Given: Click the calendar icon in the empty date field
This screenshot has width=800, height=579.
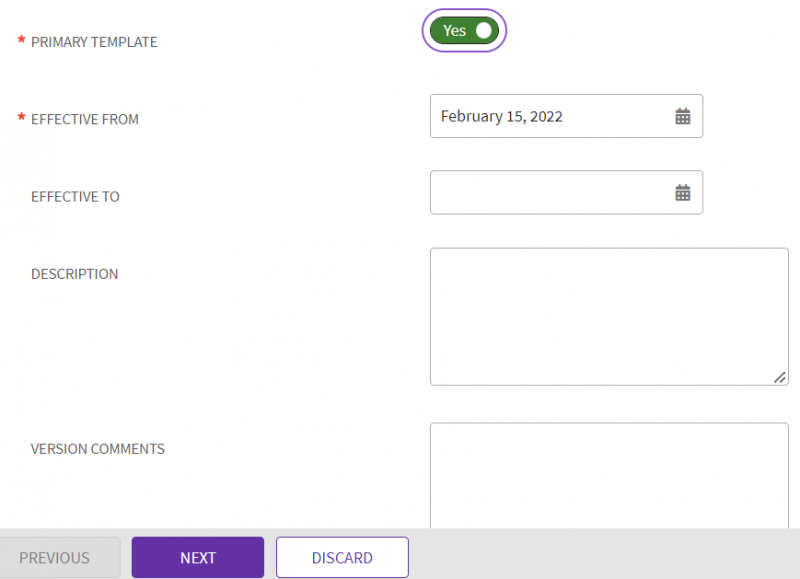Looking at the screenshot, I should 683,192.
